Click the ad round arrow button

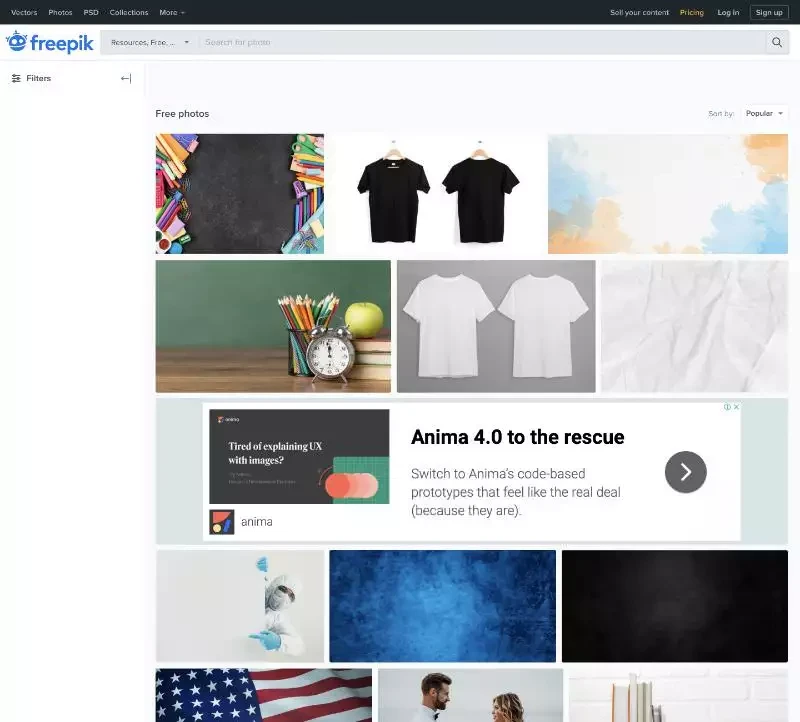(685, 472)
